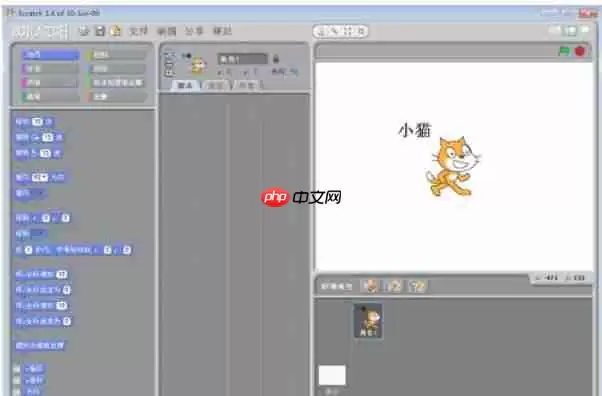Select the scissors delete tool
This screenshot has width=602, height=396.
(x=334, y=31)
